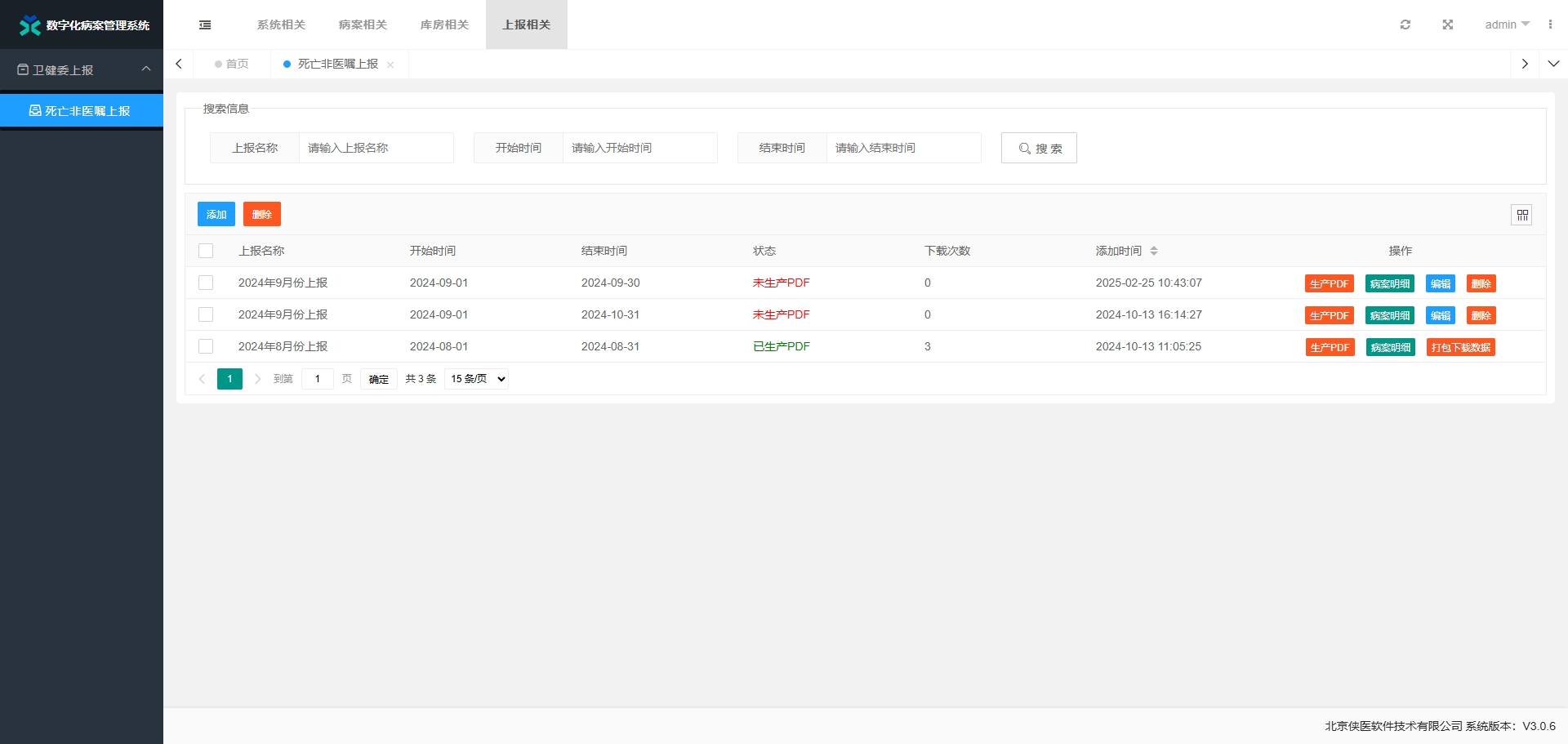The image size is (1568, 744).
Task: Open the 15 条/页 page size dropdown
Action: click(476, 379)
